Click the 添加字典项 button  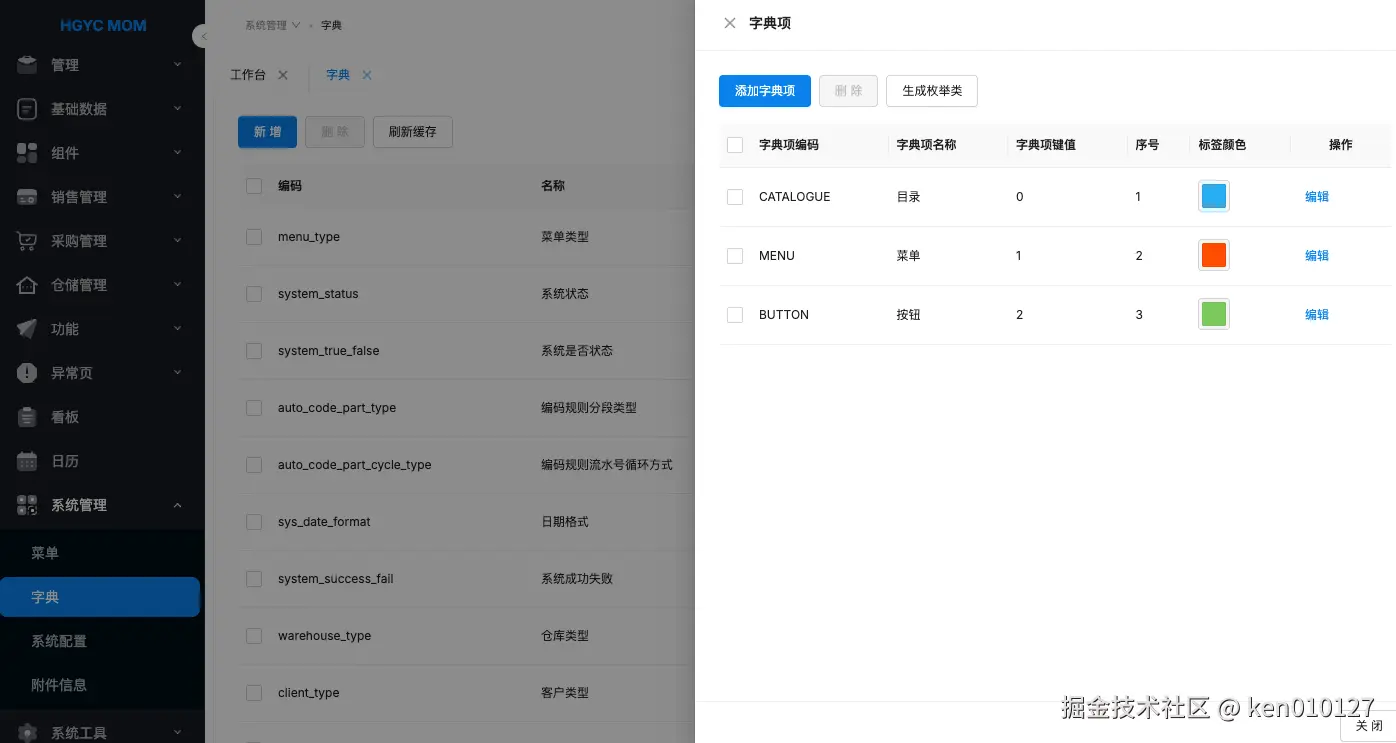[765, 91]
